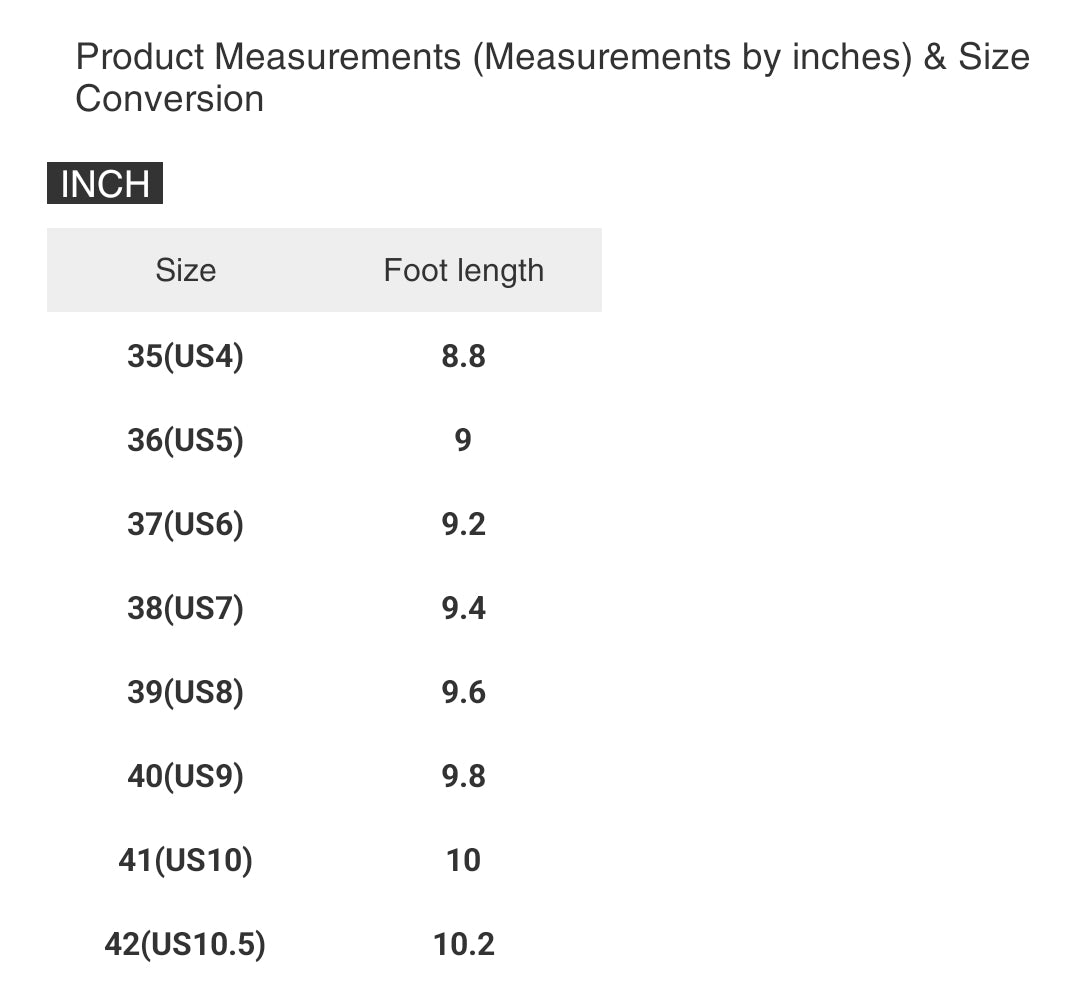Click the Product Measurements heading text
The image size is (1080, 988).
[x=552, y=77]
